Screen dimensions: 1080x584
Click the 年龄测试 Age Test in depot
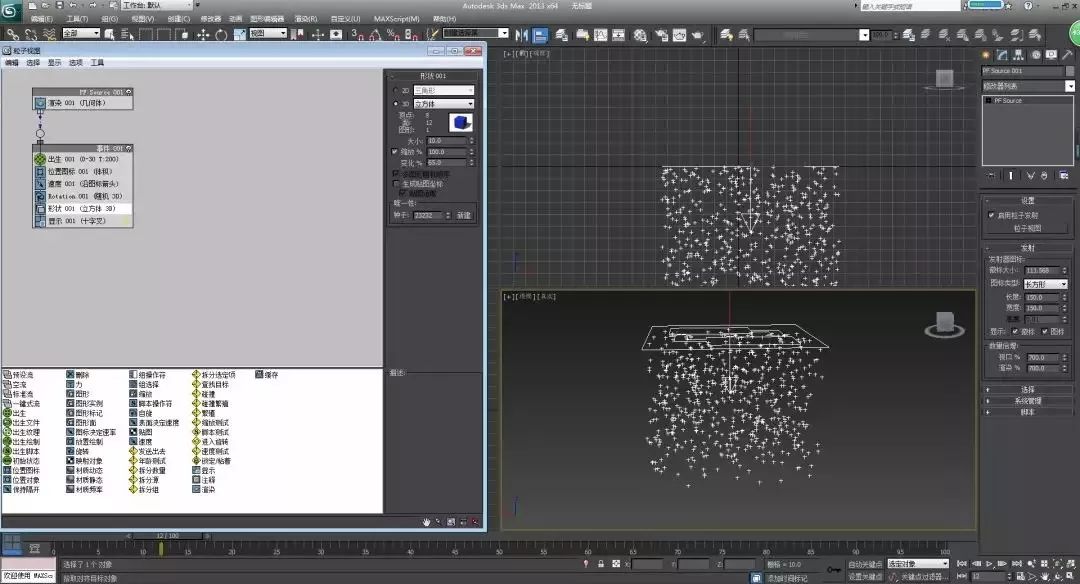(x=147, y=461)
